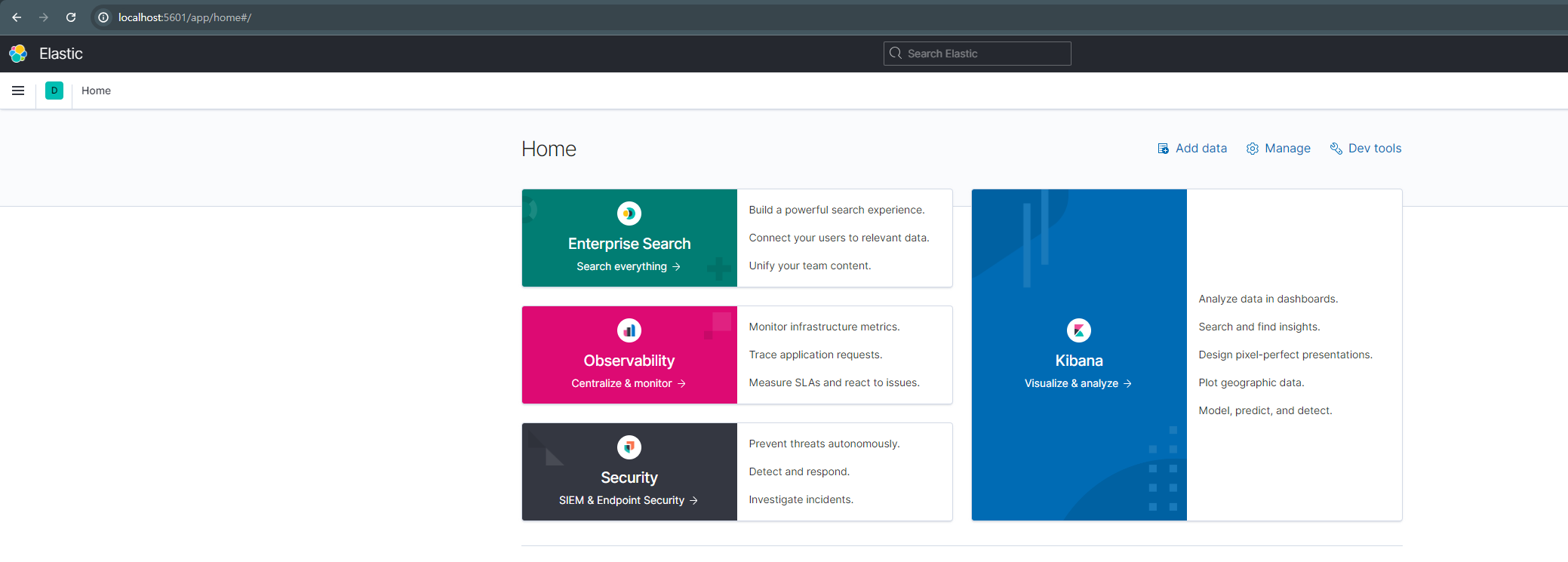
Task: Click the arrow after SIEM & Endpoint Security
Action: [693, 500]
